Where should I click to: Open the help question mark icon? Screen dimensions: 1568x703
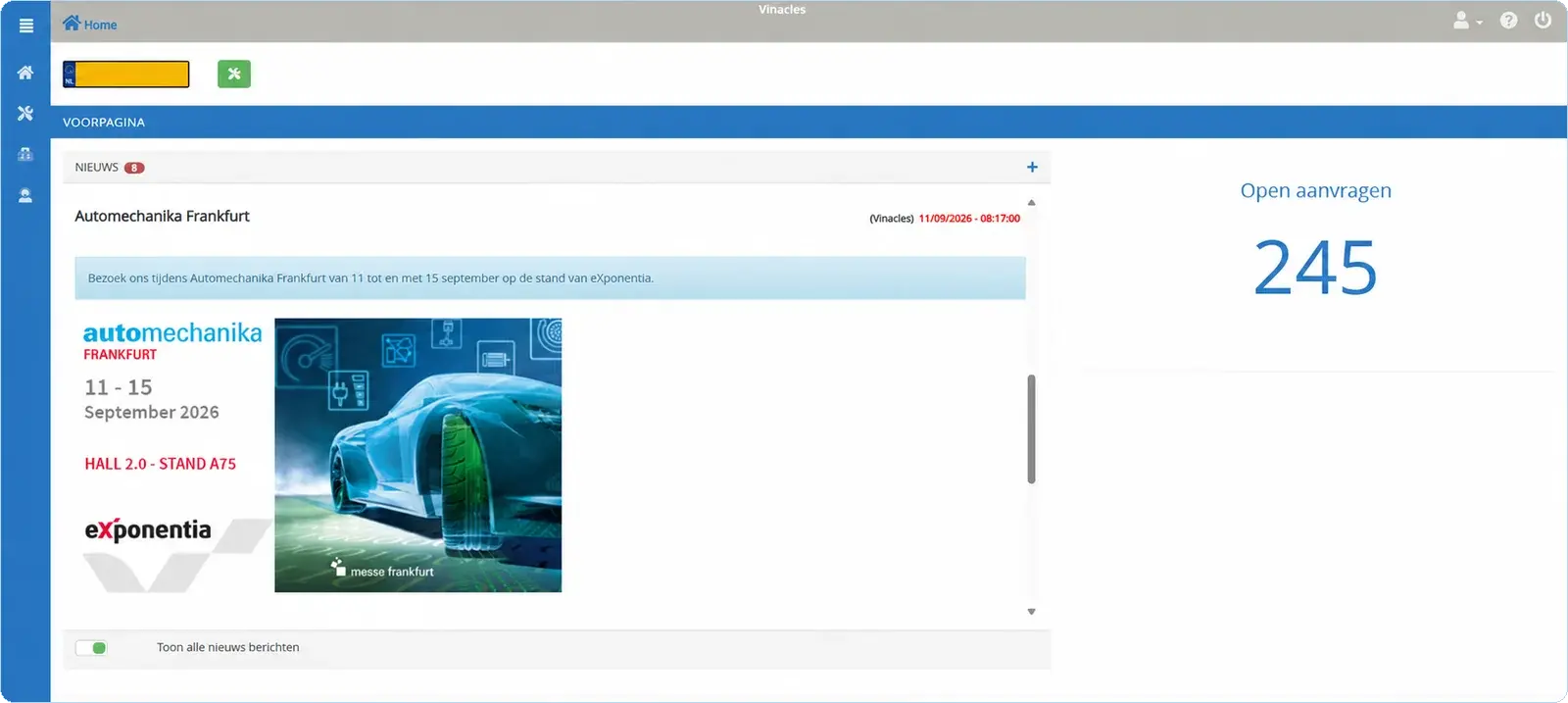tap(1508, 21)
